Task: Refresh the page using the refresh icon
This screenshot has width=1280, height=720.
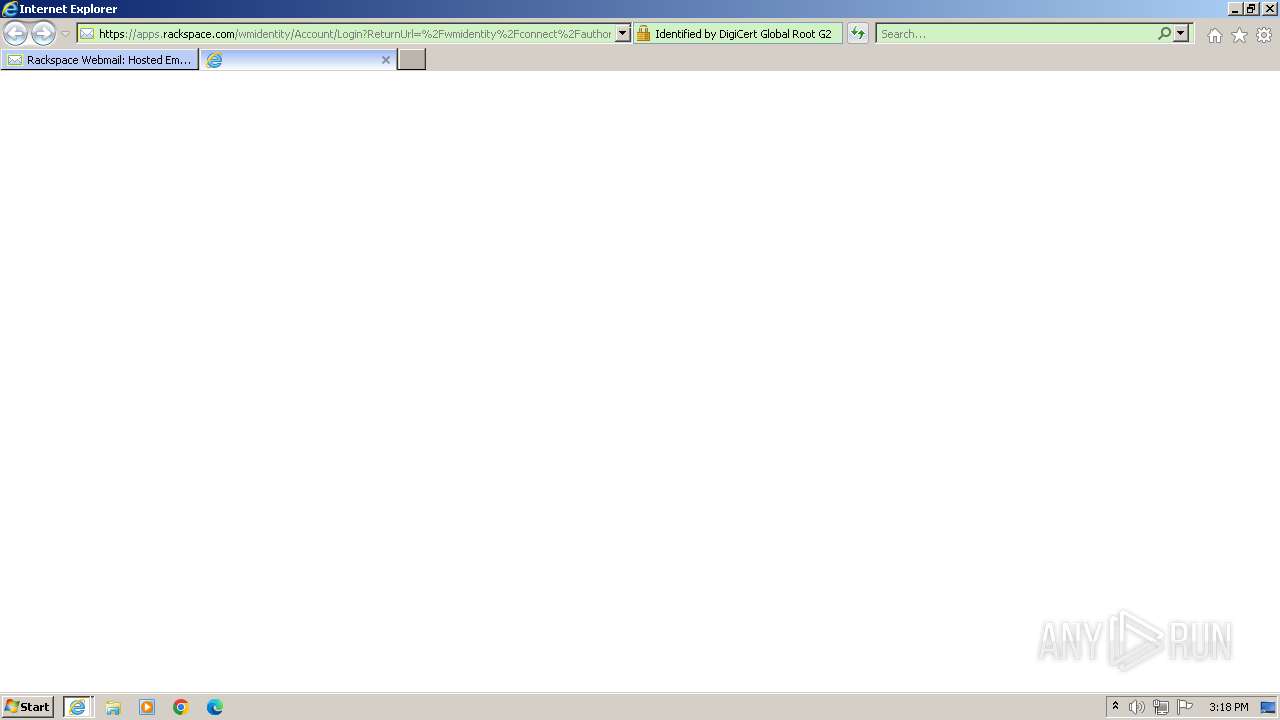Action: (x=858, y=34)
